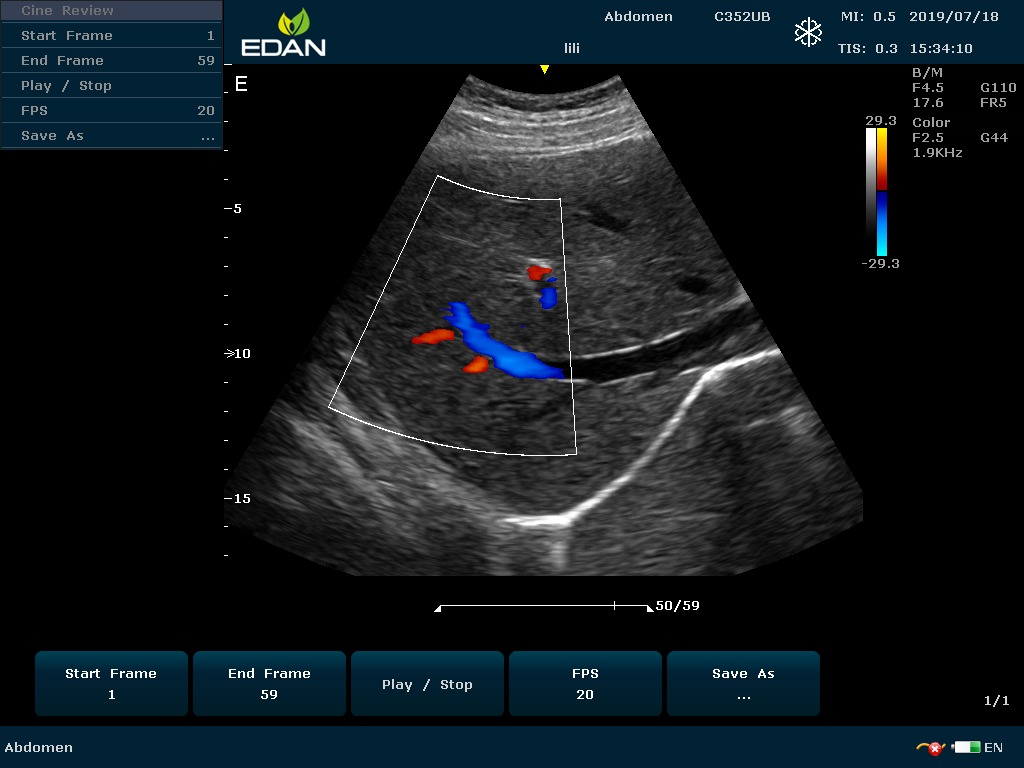Click the E orientation marker on the scan

pyautogui.click(x=241, y=84)
